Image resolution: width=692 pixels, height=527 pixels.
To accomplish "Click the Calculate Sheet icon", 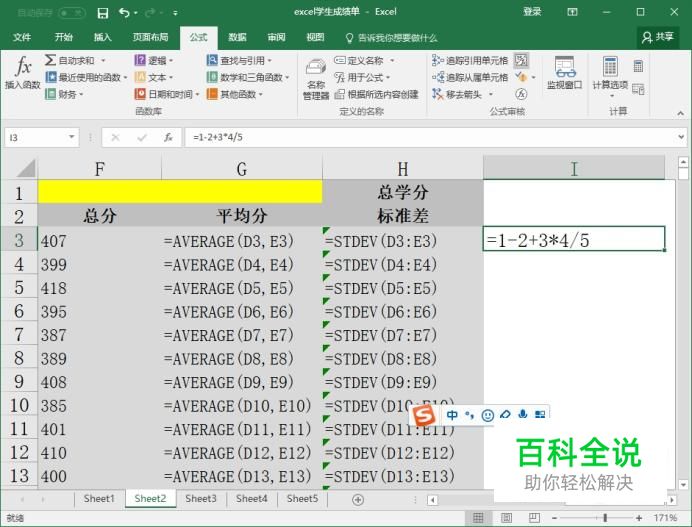I will pyautogui.click(x=638, y=89).
